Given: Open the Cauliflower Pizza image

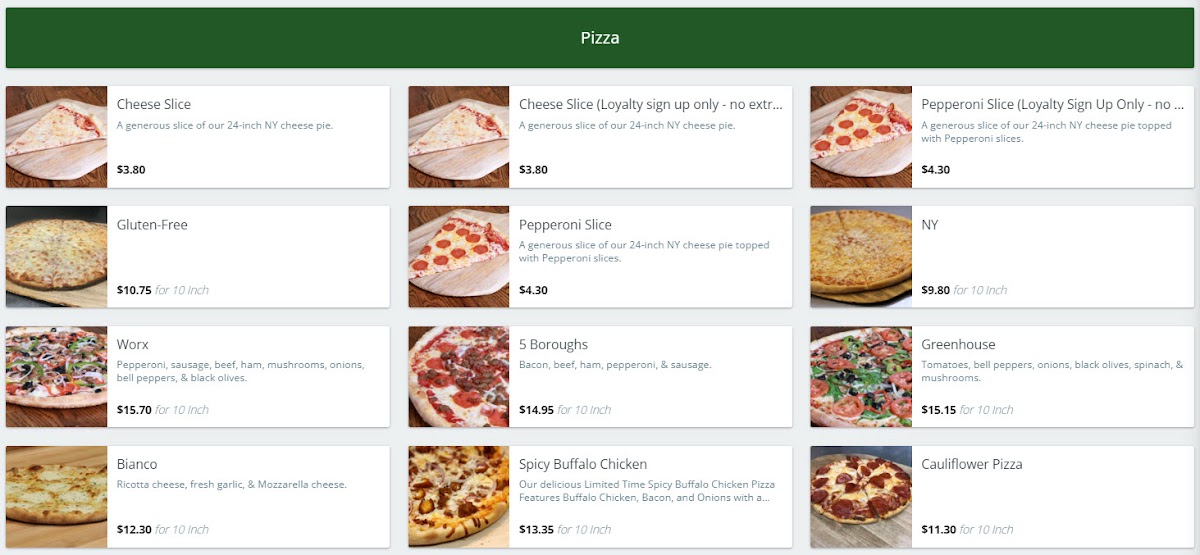Looking at the screenshot, I should coord(860,497).
